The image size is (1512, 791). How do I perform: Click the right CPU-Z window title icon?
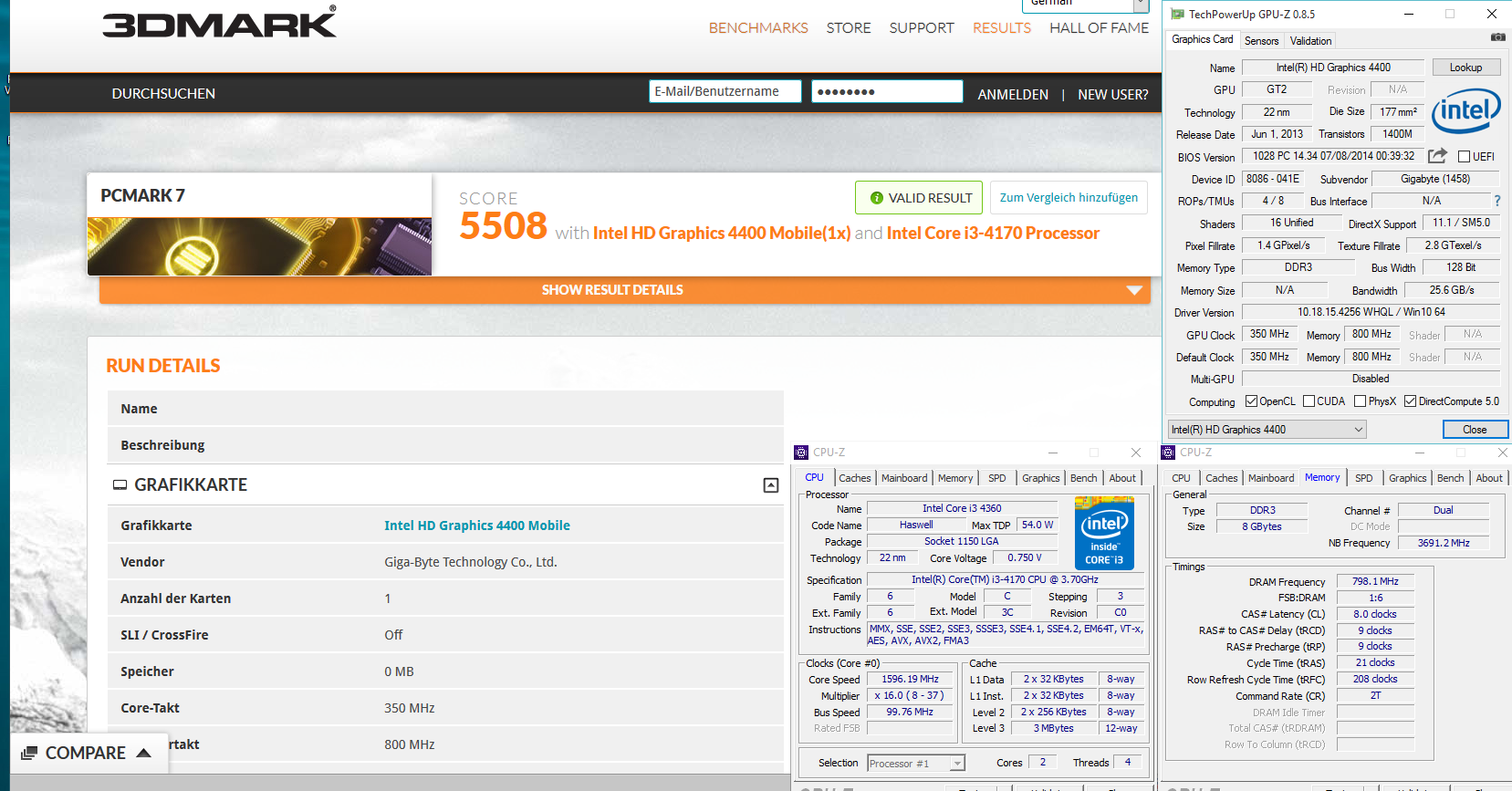[x=1168, y=453]
